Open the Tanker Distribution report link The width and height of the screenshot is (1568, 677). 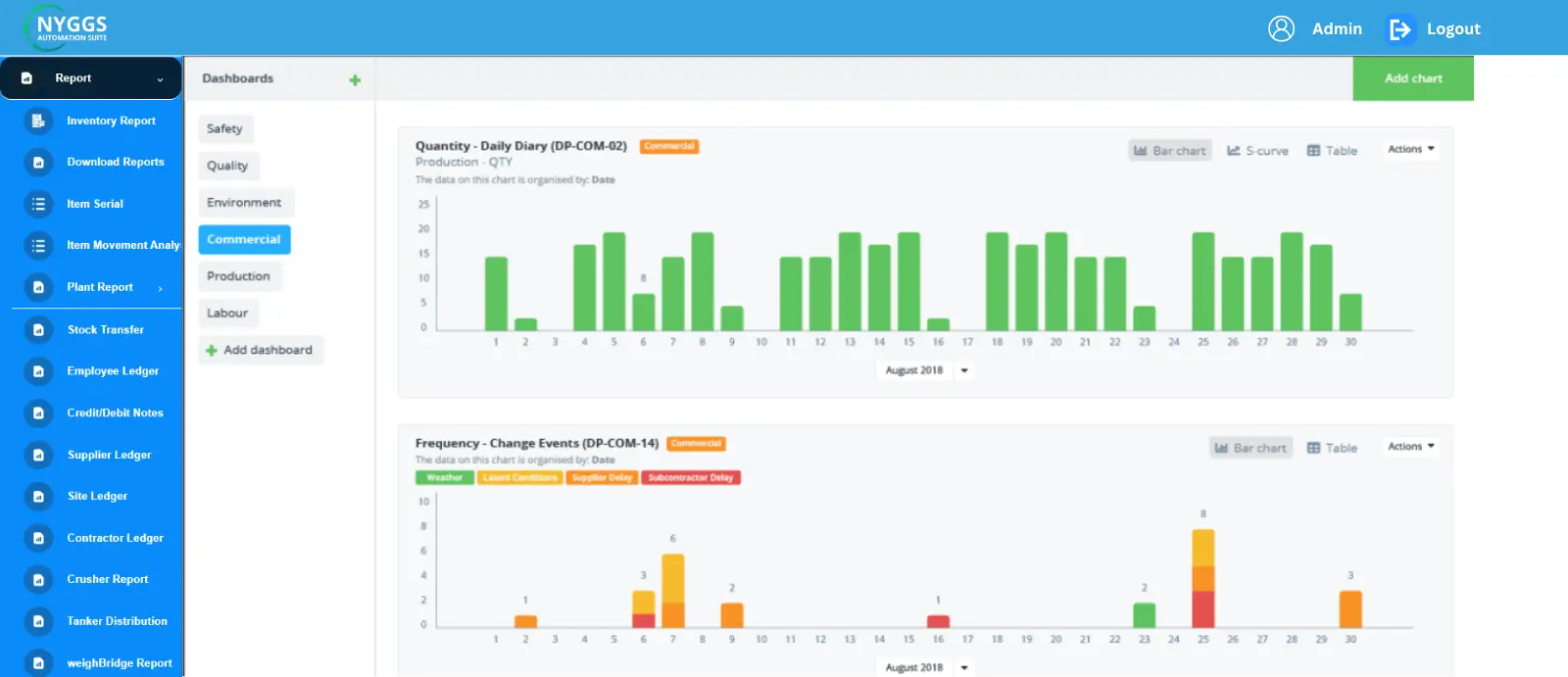tap(117, 621)
